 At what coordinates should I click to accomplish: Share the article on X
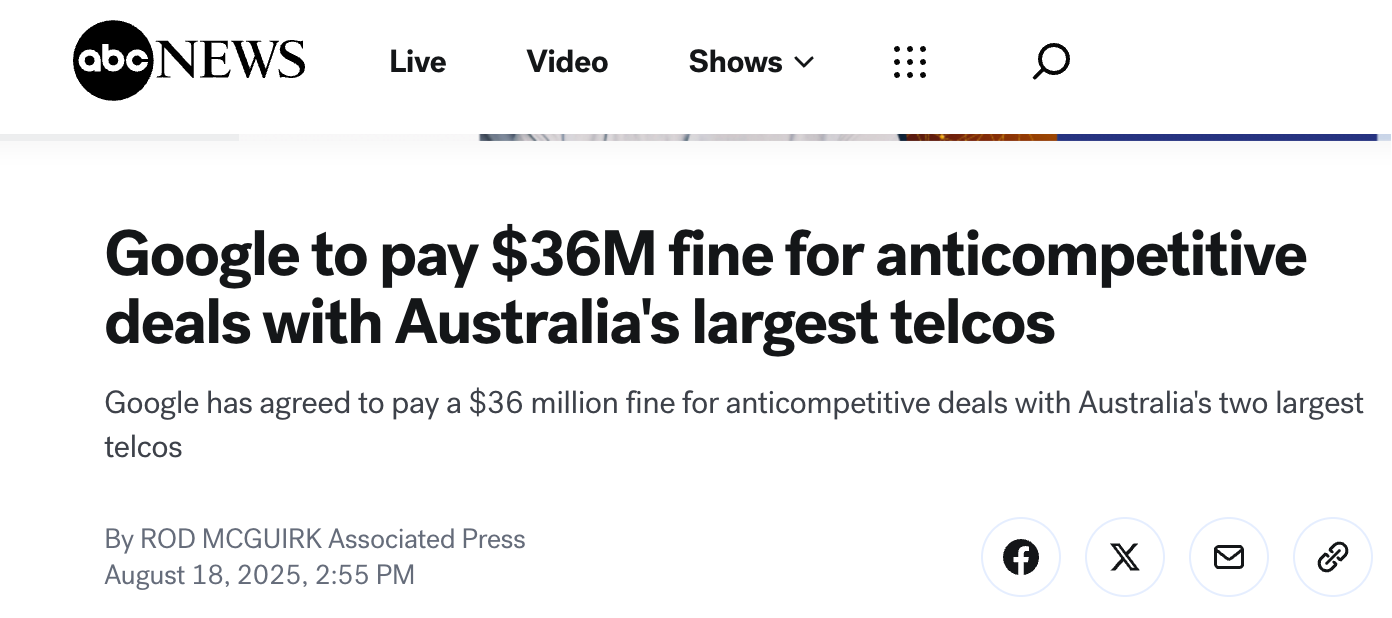(1124, 557)
